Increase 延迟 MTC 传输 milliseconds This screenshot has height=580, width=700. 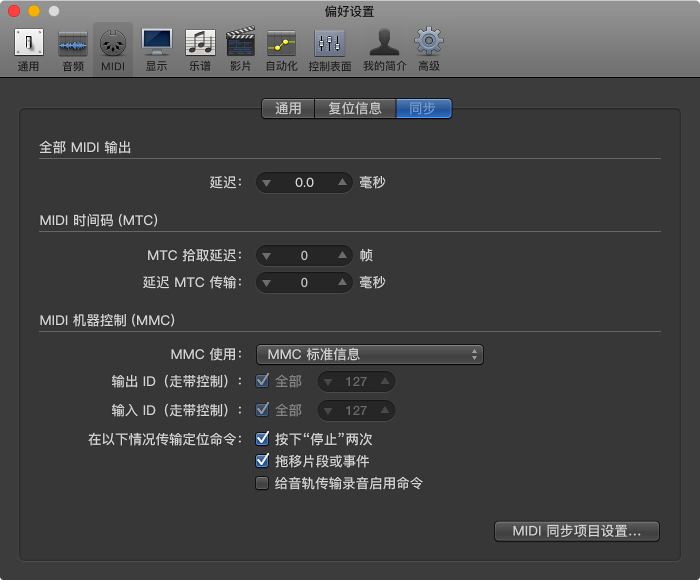pos(342,282)
